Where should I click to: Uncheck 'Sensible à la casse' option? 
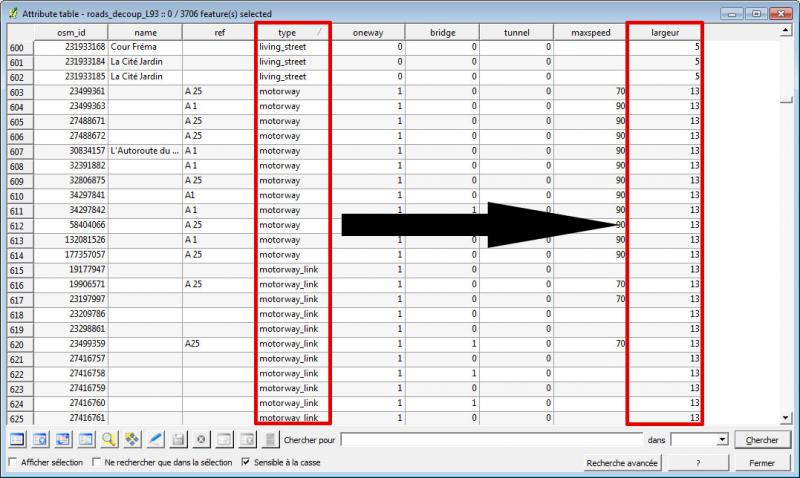pos(247,462)
